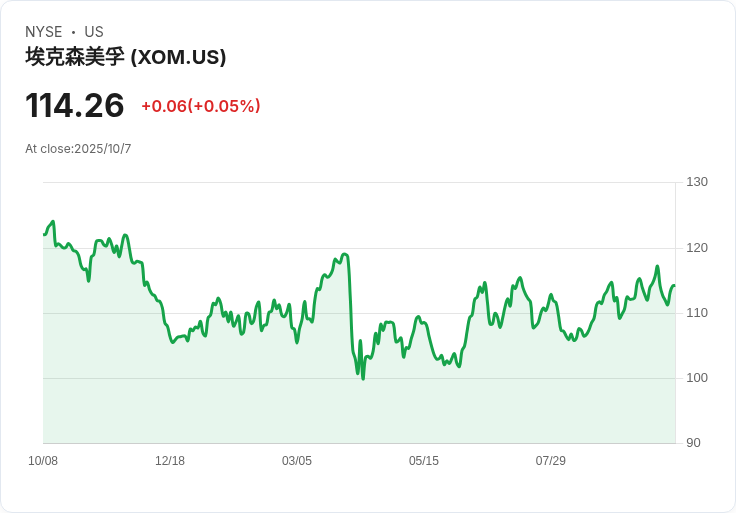
Task: Click the chart line's lowest dip near 100
Action: (x=363, y=378)
